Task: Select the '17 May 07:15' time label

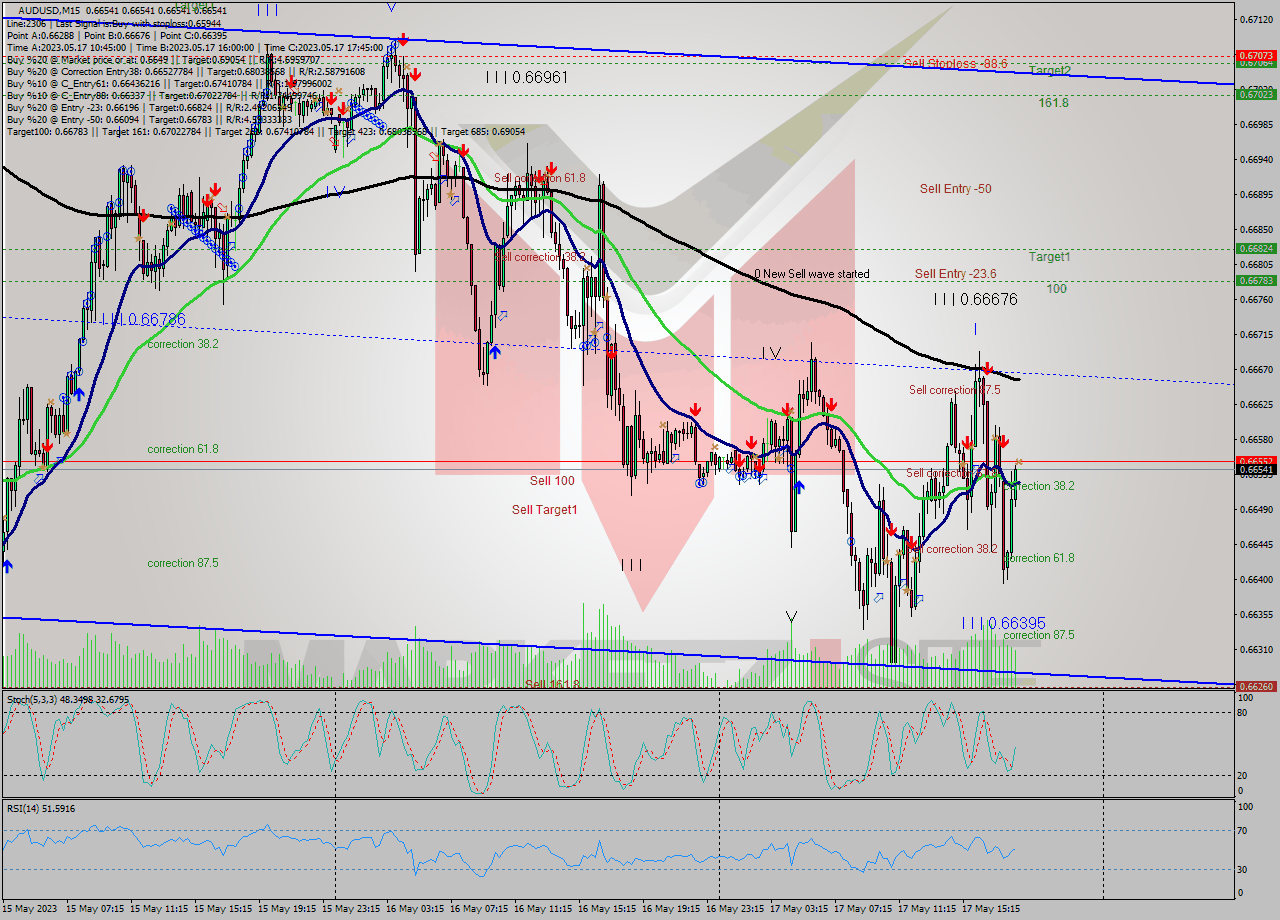Action: [x=862, y=909]
